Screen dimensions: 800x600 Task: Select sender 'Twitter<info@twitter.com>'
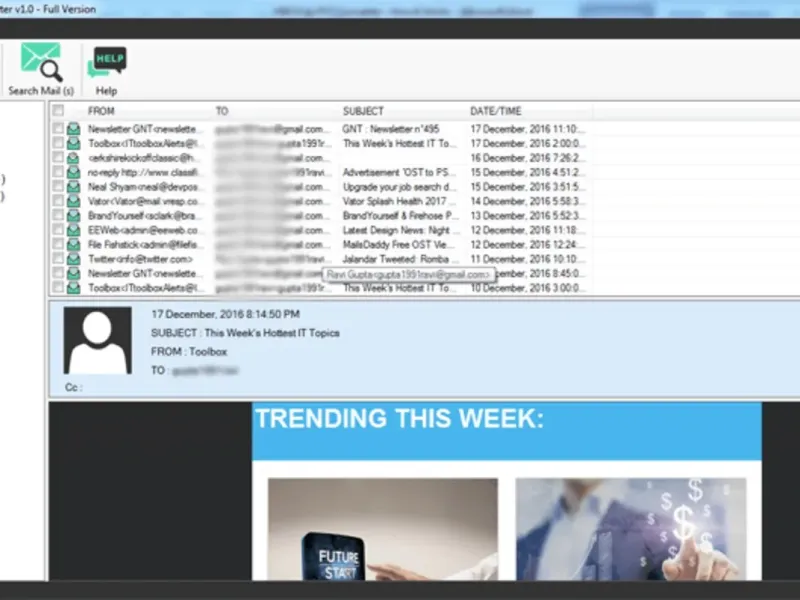coord(140,259)
